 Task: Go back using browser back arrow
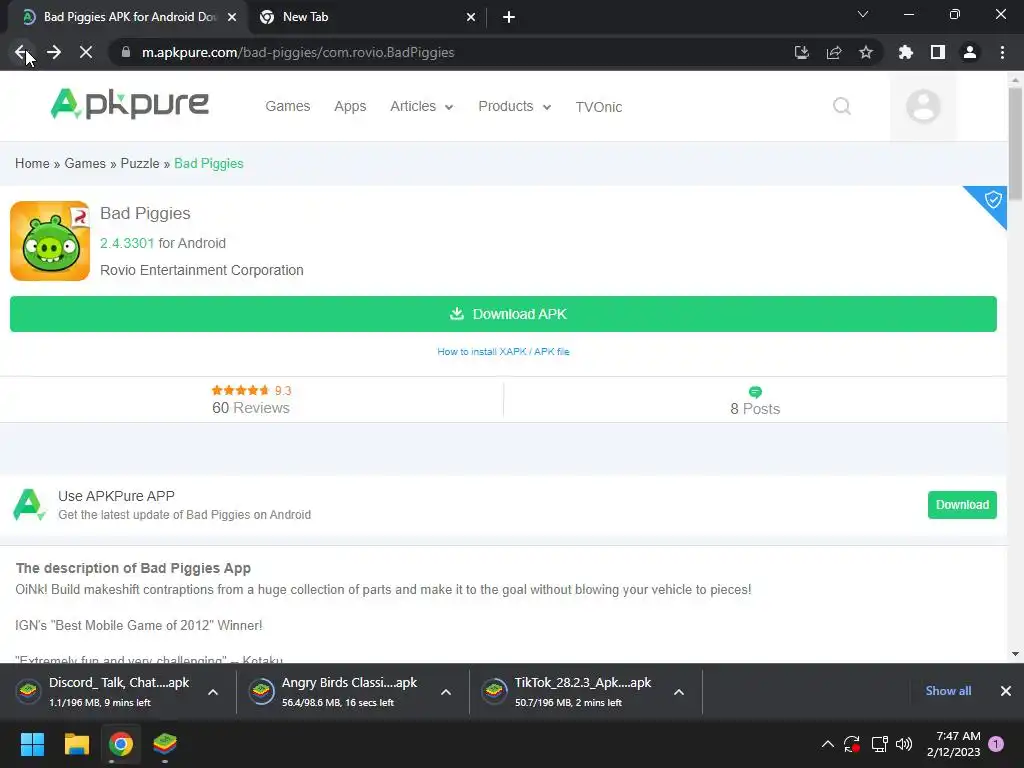[x=21, y=52]
